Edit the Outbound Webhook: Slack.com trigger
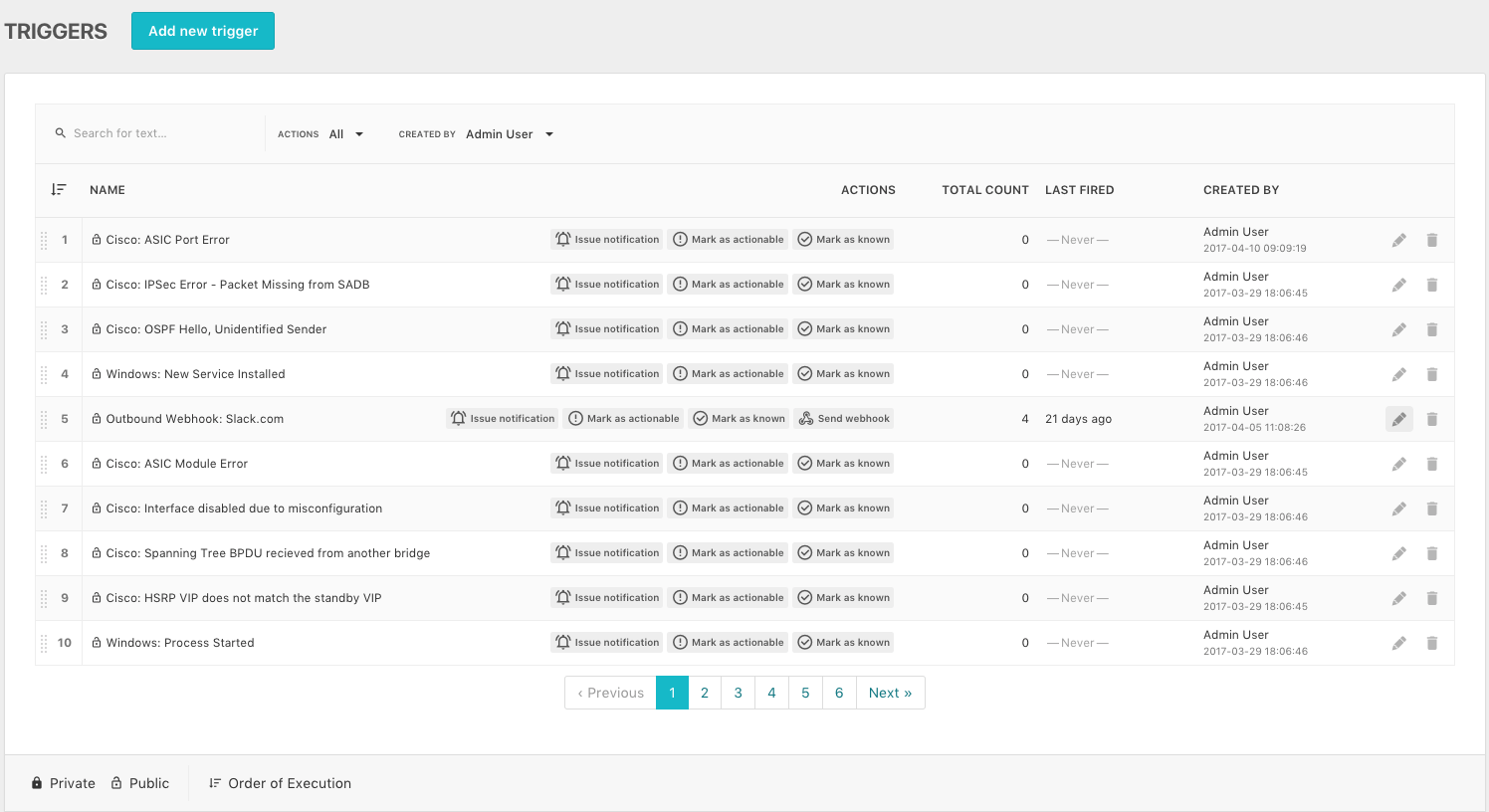Screen dimensions: 1489x812 pyautogui.click(x=1399, y=419)
